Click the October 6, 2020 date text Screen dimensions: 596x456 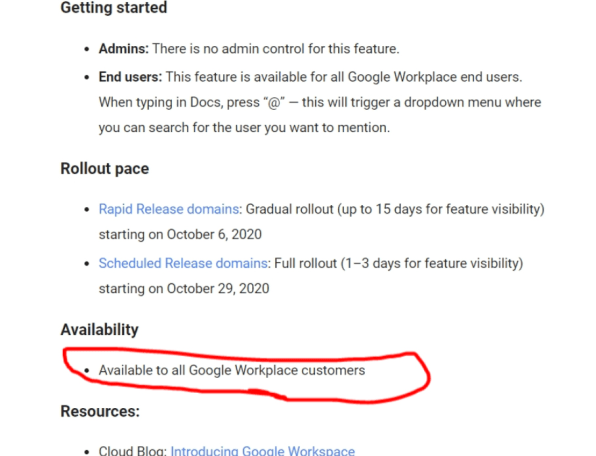214,234
